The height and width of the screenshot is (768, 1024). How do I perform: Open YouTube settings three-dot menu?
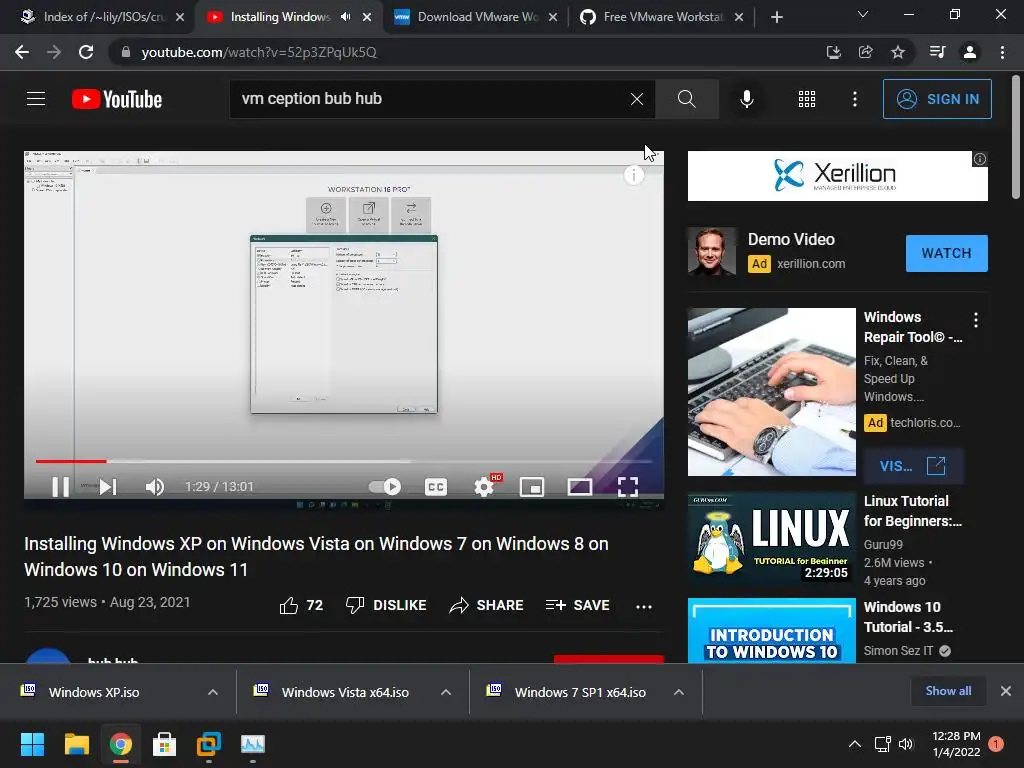854,99
